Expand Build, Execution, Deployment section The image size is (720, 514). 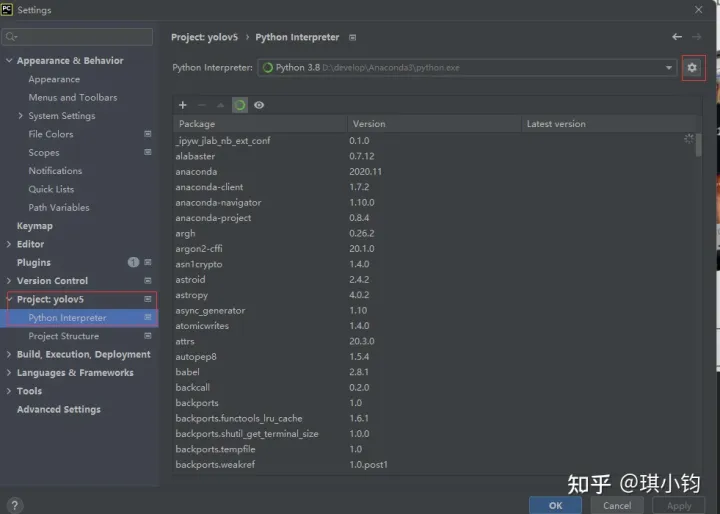tap(9, 354)
